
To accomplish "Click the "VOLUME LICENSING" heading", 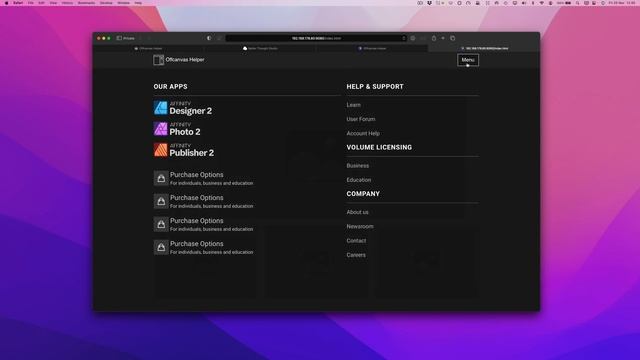I will (x=379, y=147).
